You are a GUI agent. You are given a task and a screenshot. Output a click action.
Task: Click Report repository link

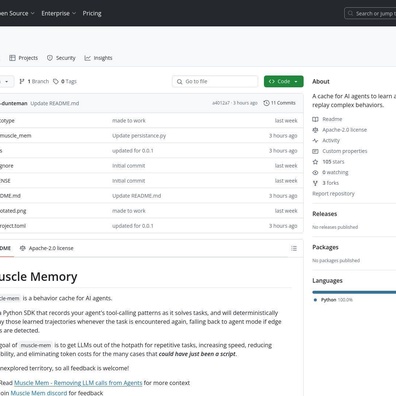(333, 194)
